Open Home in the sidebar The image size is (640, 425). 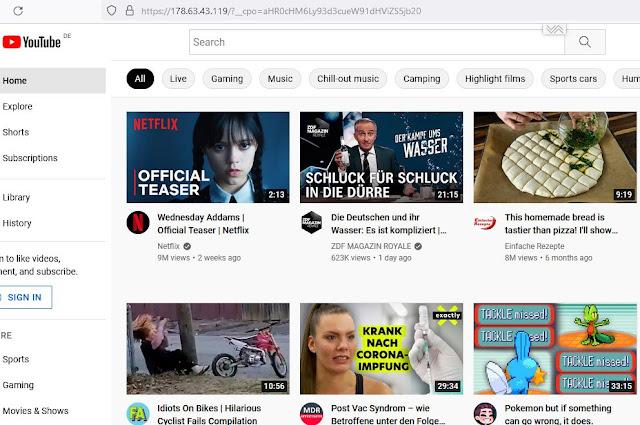[x=53, y=81]
